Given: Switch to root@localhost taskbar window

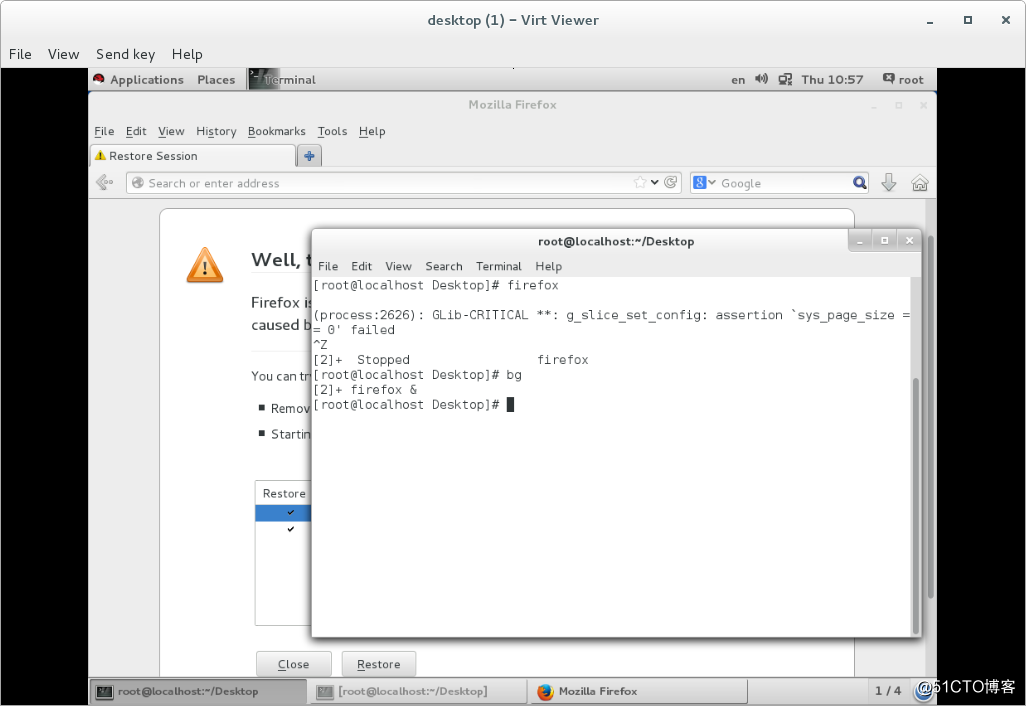Looking at the screenshot, I should (198, 691).
